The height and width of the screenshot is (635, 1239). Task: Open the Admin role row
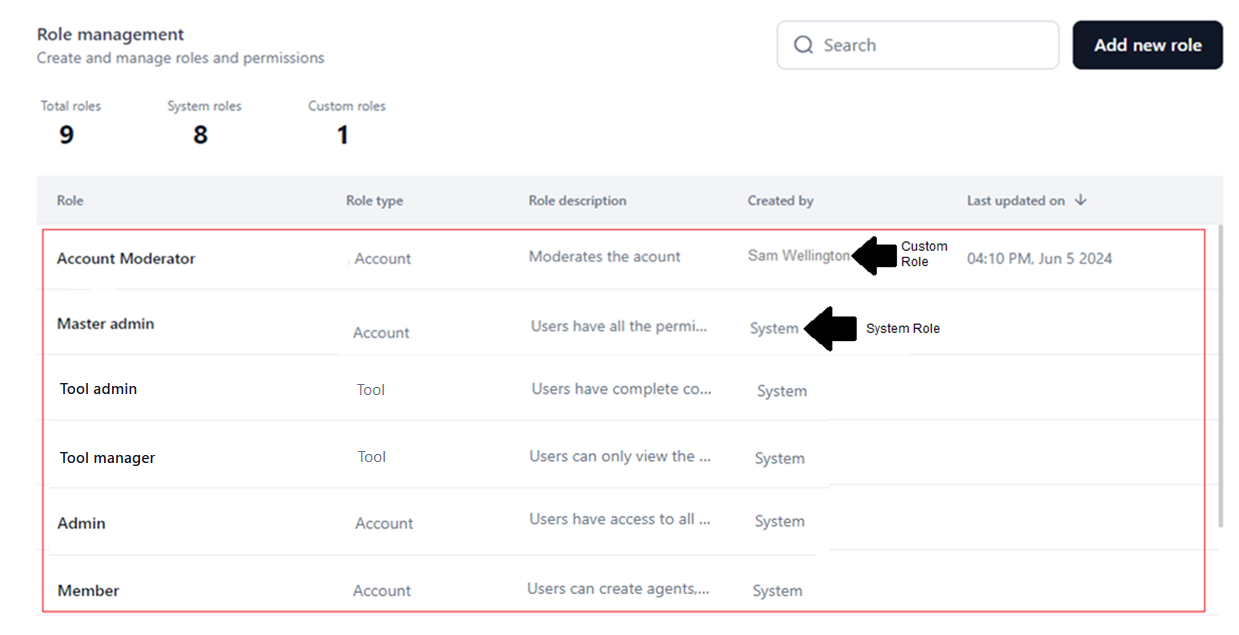[x=81, y=523]
